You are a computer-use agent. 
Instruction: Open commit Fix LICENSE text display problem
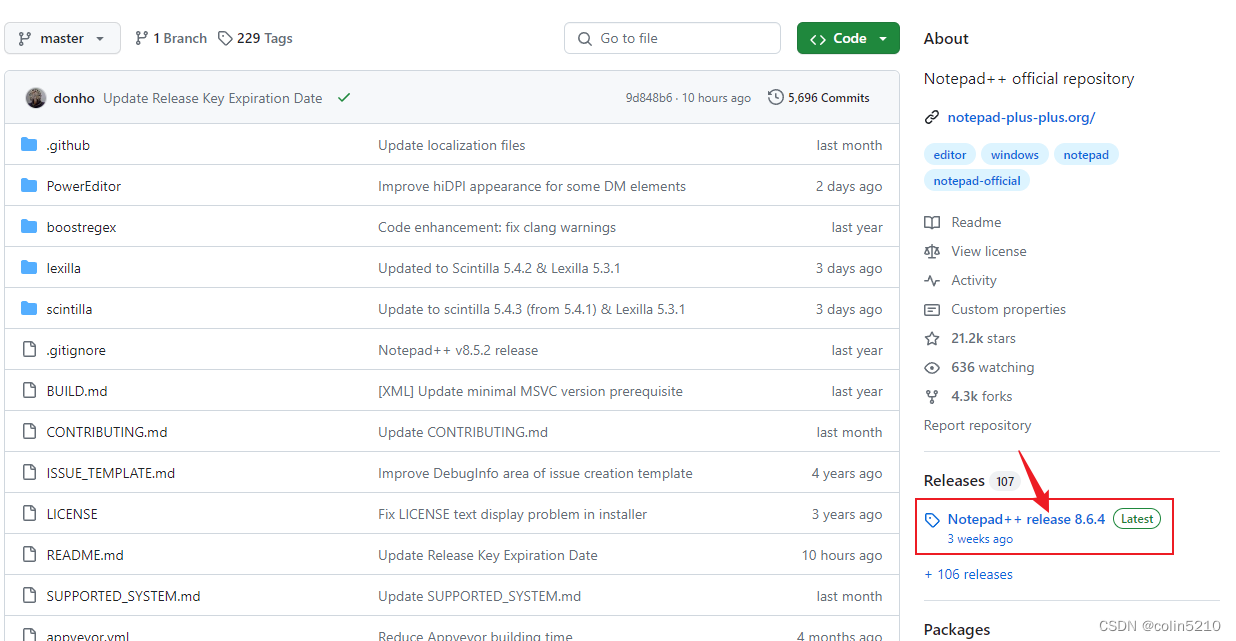[512, 514]
